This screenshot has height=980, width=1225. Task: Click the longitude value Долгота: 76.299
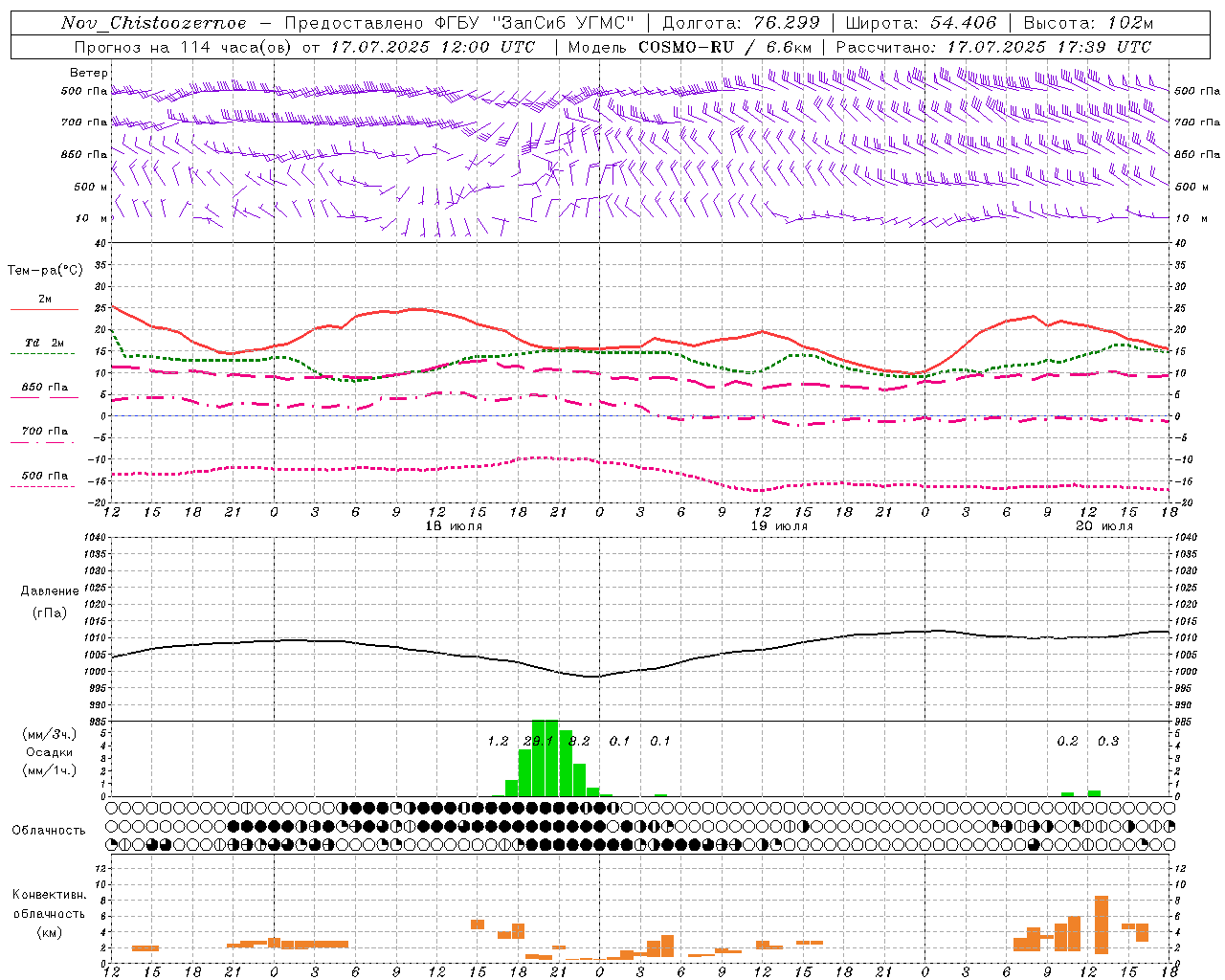click(x=741, y=23)
